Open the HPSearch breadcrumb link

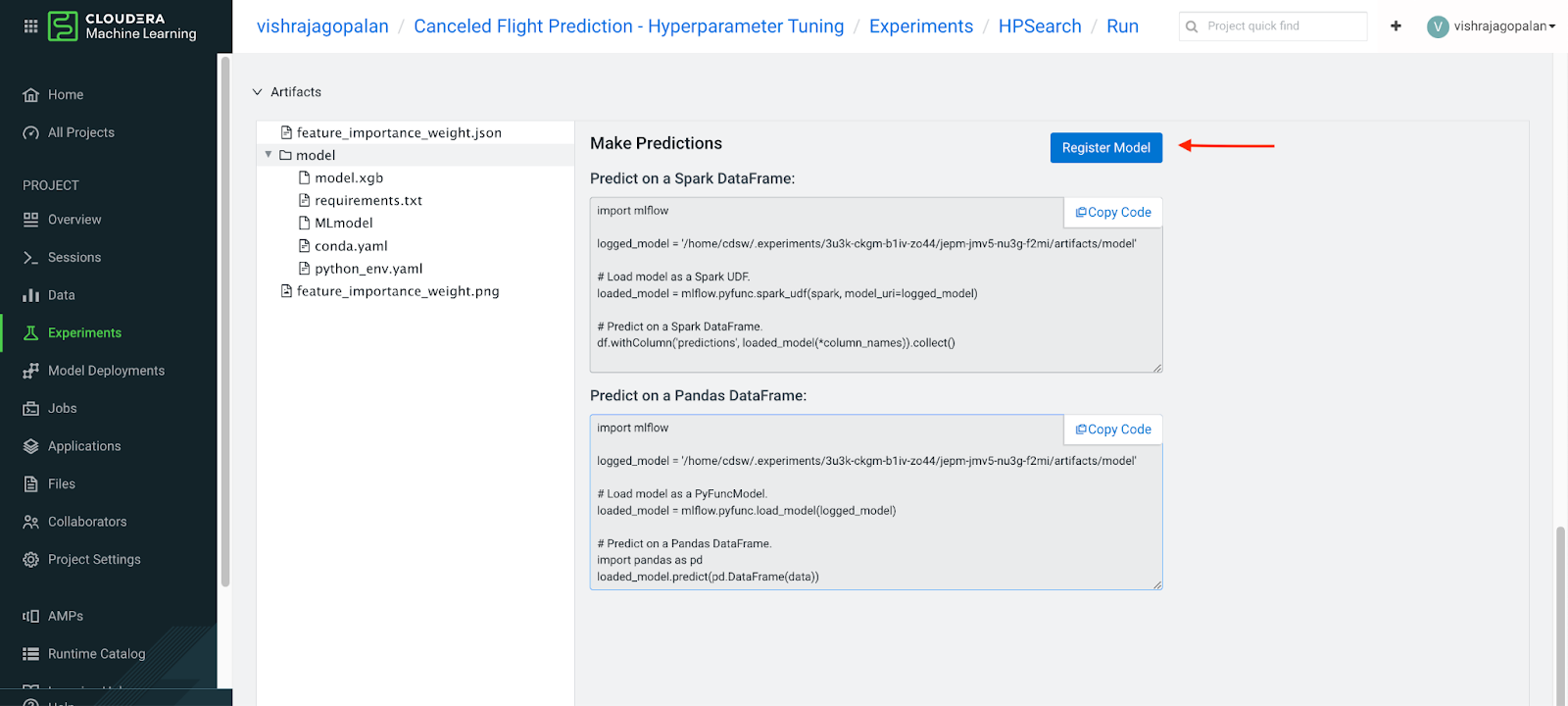click(x=1040, y=26)
